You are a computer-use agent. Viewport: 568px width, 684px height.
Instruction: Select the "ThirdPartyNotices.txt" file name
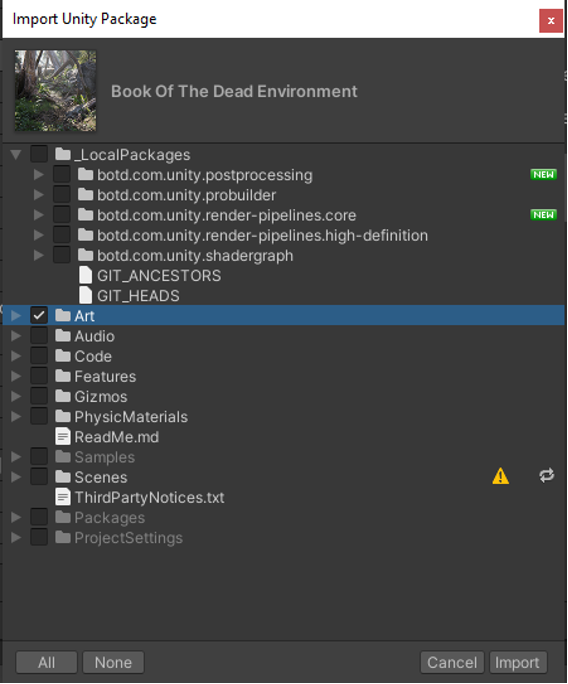pos(149,497)
